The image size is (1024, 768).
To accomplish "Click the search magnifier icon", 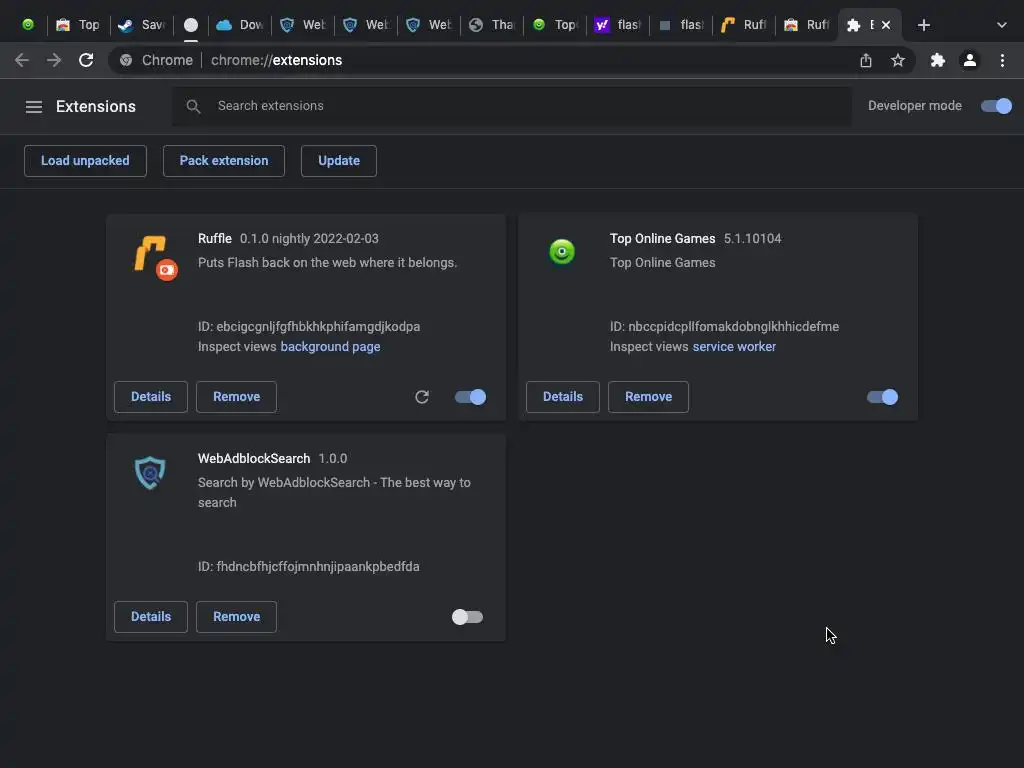I will tap(193, 106).
